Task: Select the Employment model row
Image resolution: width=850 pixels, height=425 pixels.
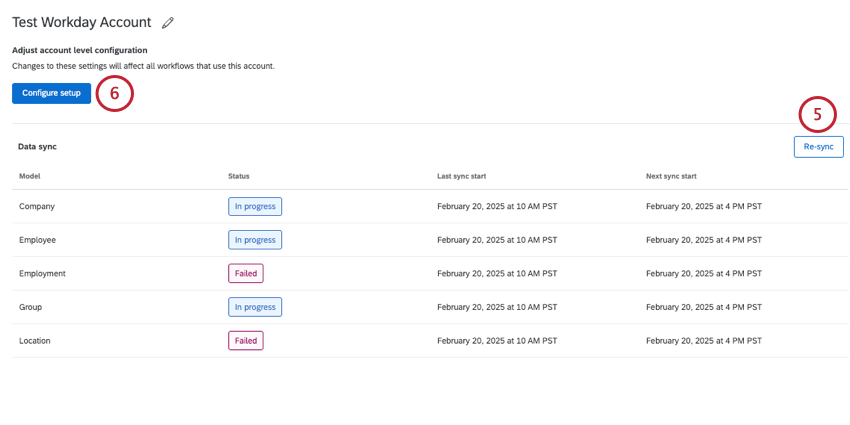Action: (x=42, y=273)
